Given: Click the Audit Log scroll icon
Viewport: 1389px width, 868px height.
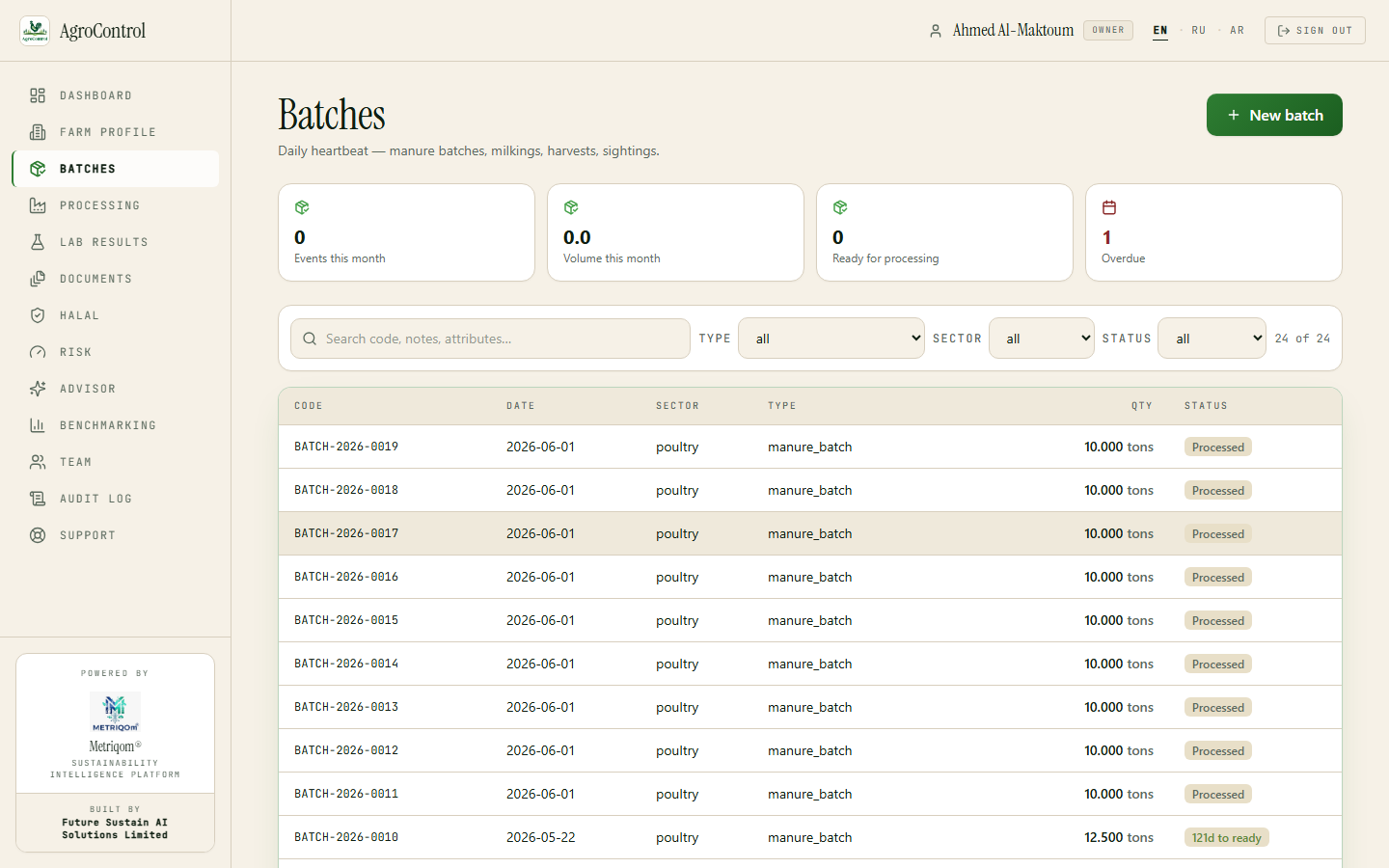Looking at the screenshot, I should tap(38, 499).
